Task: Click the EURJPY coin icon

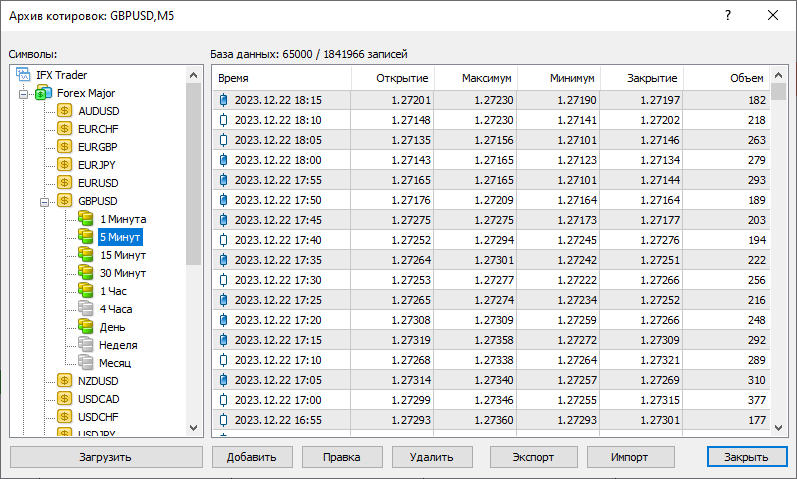Action: (65, 165)
